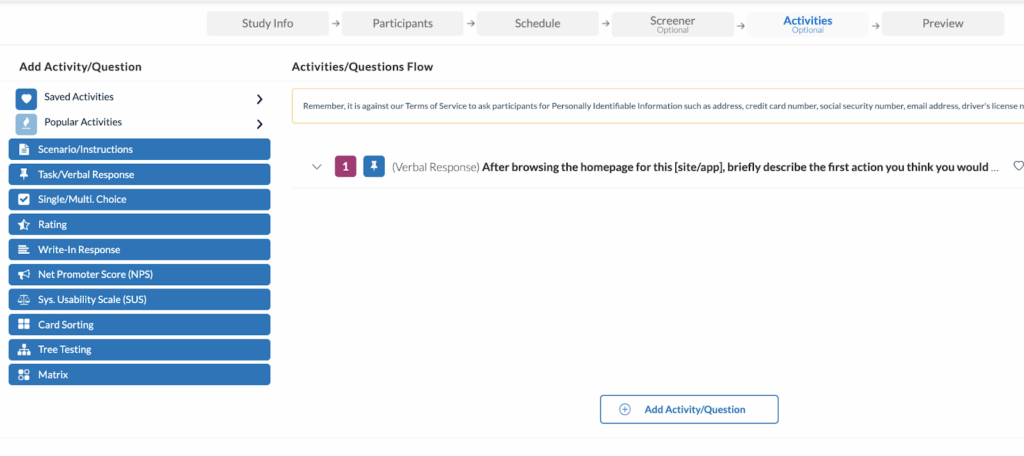Click the blue pin icon on question 1
The image size is (1024, 456).
(373, 166)
